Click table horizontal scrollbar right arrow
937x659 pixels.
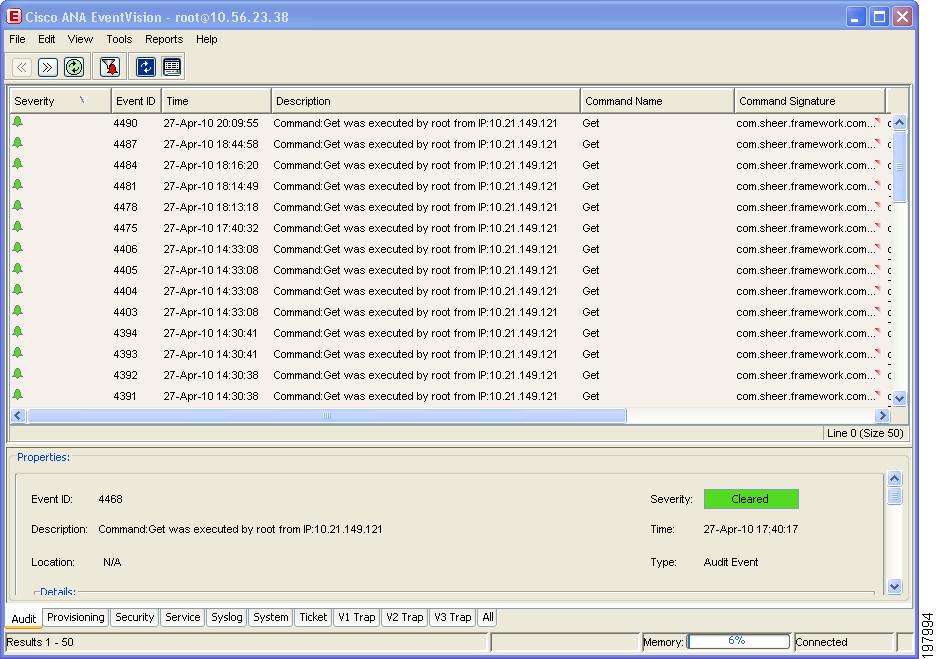(x=883, y=415)
